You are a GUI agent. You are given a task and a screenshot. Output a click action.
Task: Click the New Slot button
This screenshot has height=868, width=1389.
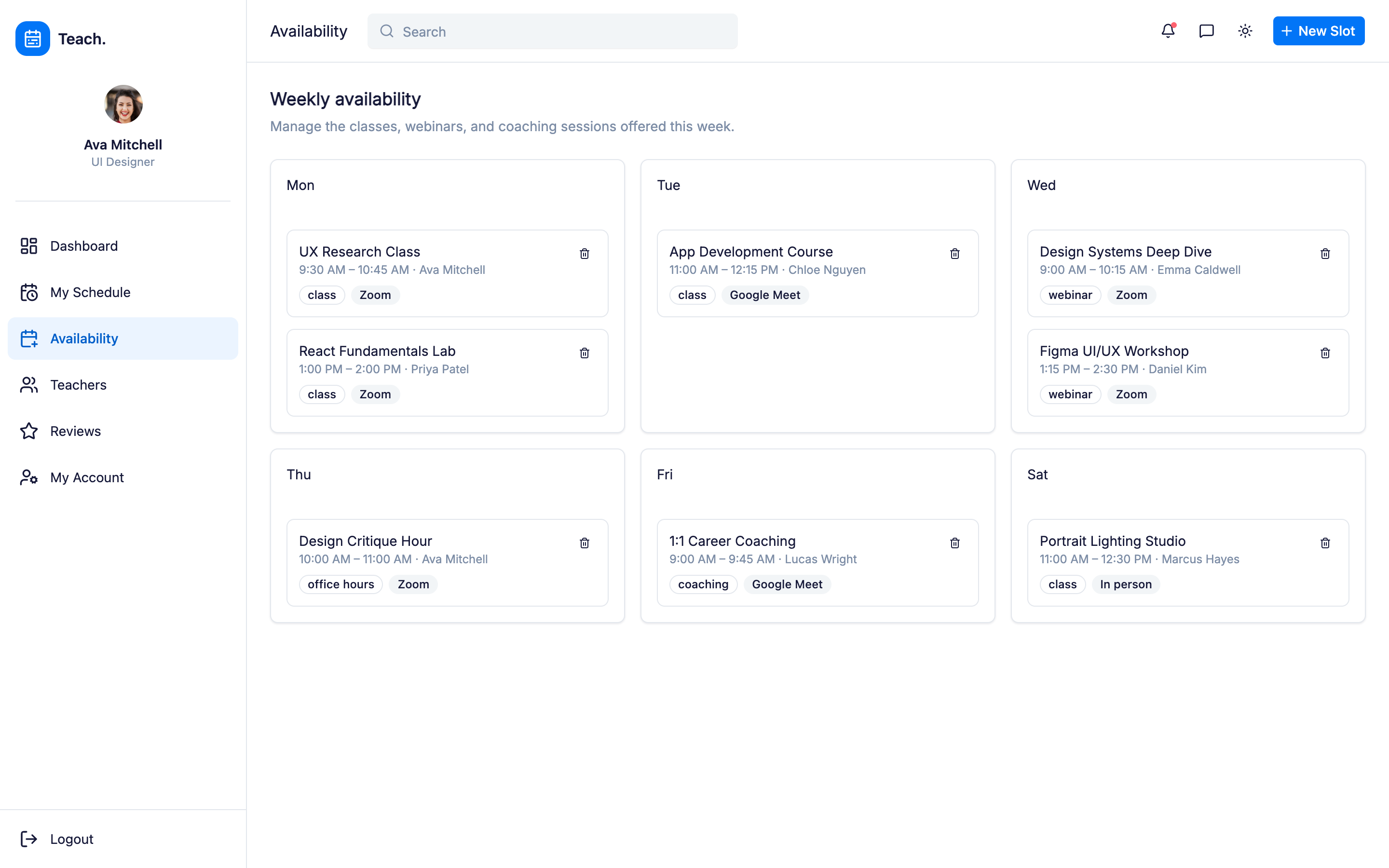pyautogui.click(x=1319, y=31)
